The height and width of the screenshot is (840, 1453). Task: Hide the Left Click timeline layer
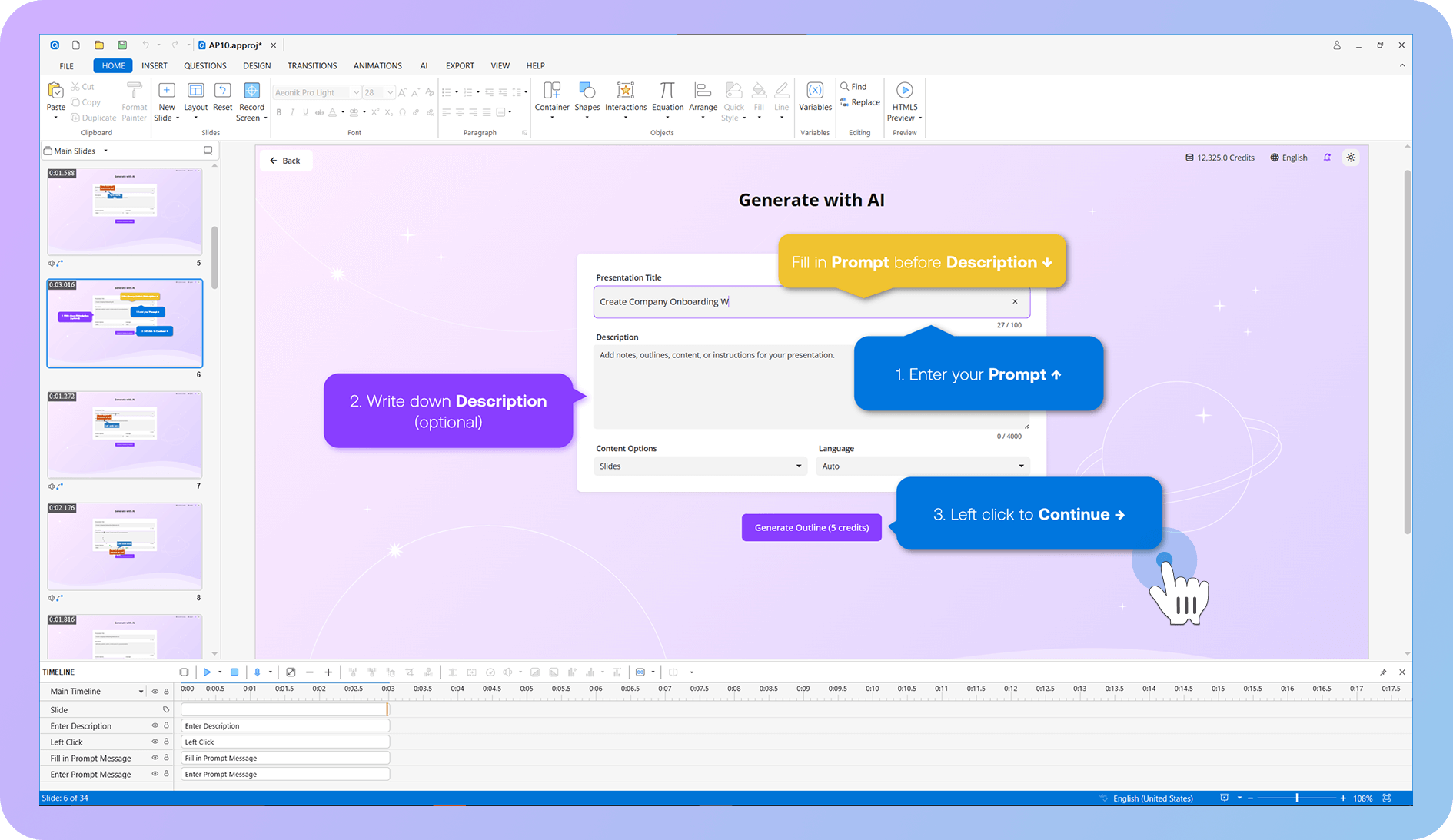pos(155,742)
